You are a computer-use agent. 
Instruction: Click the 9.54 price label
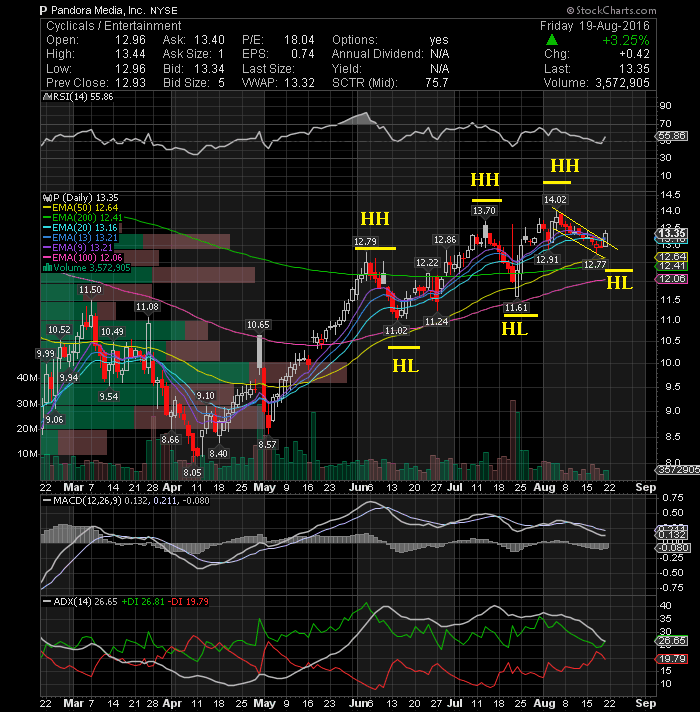pos(108,397)
